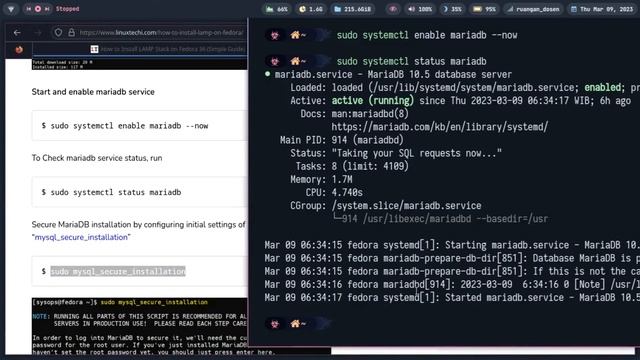Go back using the browser back arrow
The height and width of the screenshot is (360, 640).
coord(17,33)
